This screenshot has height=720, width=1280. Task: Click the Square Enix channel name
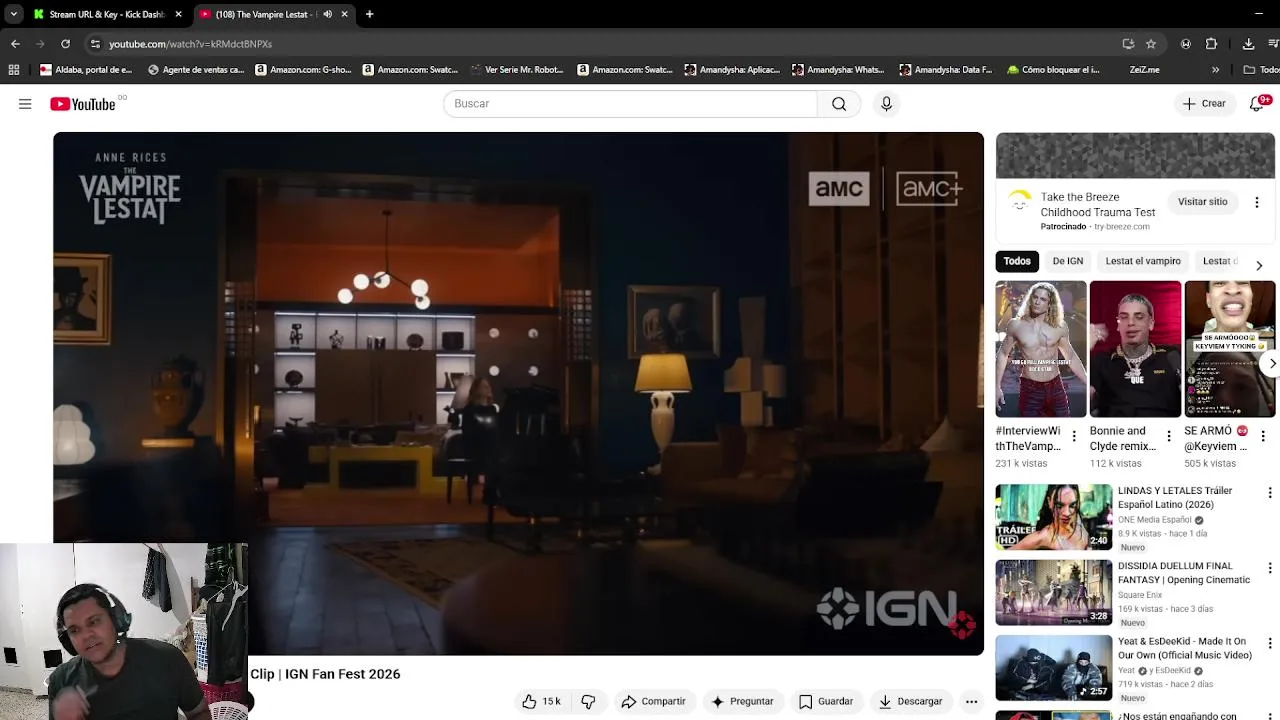click(x=1140, y=595)
